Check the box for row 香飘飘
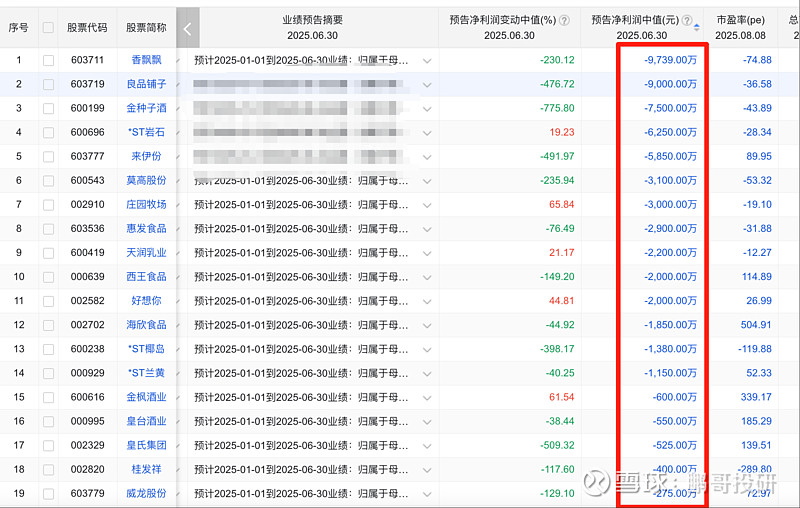The image size is (800, 508). tap(48, 60)
